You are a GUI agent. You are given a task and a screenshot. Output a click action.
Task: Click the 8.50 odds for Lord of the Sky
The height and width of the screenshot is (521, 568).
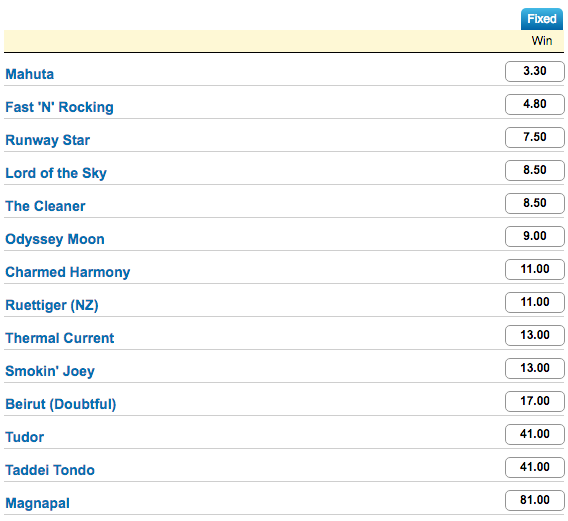click(535, 170)
